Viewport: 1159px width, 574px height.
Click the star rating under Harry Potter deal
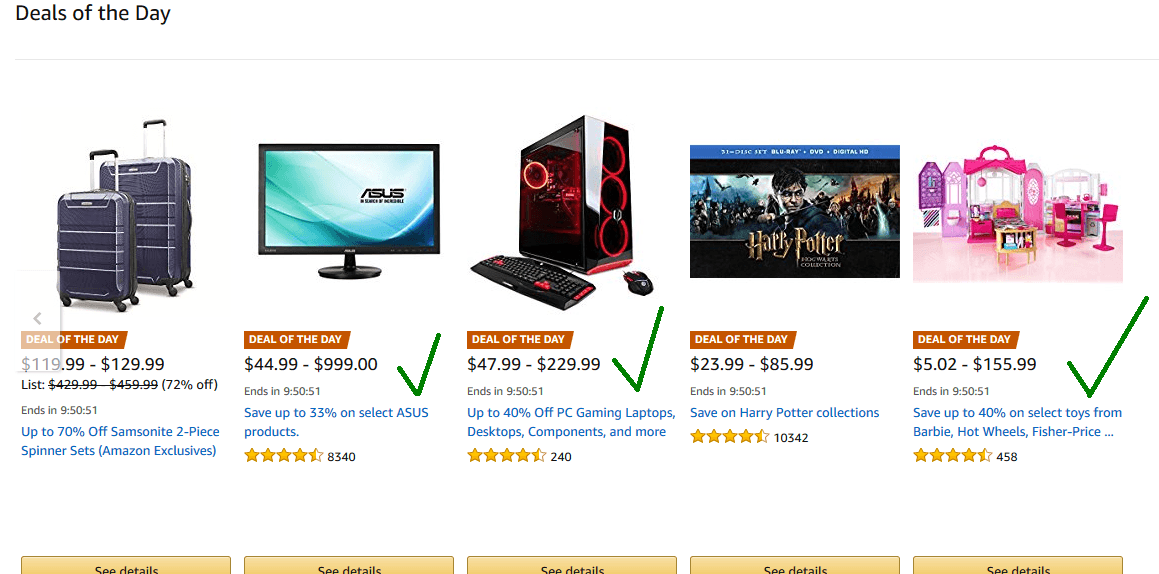[x=730, y=437]
